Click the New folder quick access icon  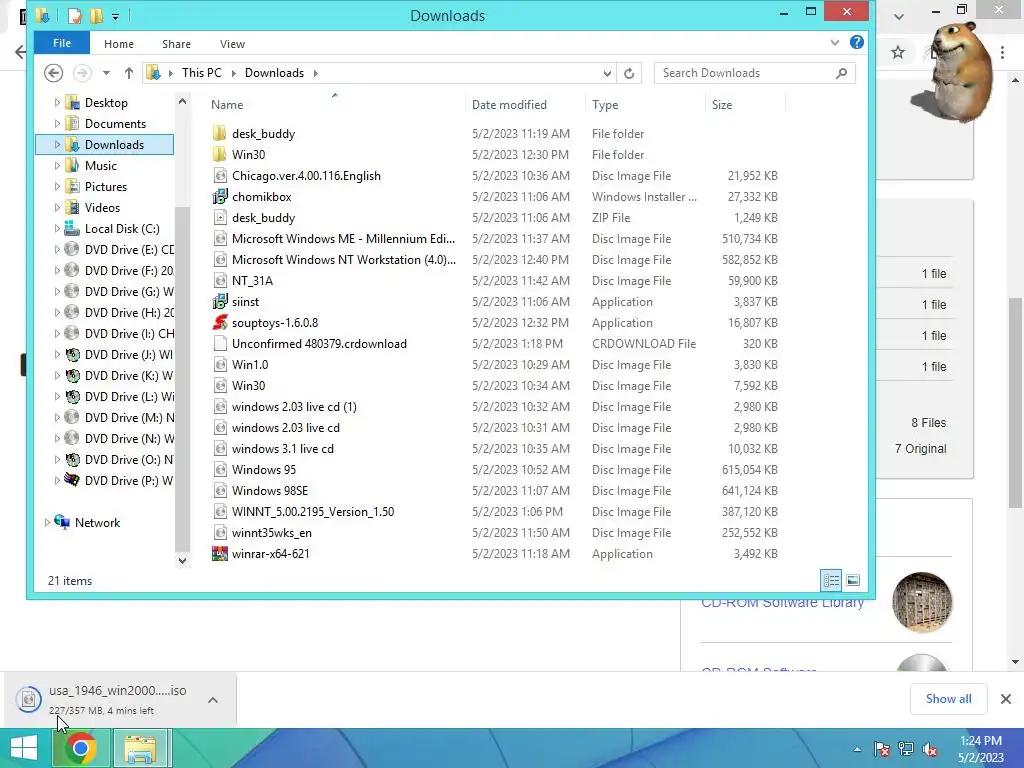point(96,16)
